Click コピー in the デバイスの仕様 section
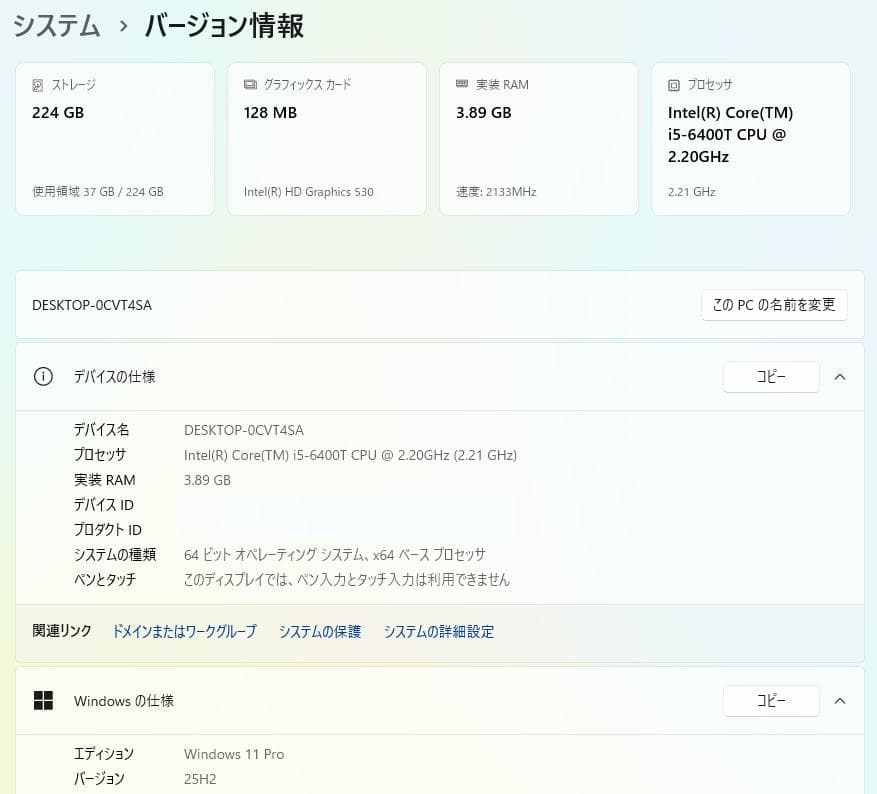Screen dimensions: 877x794 click(x=771, y=377)
